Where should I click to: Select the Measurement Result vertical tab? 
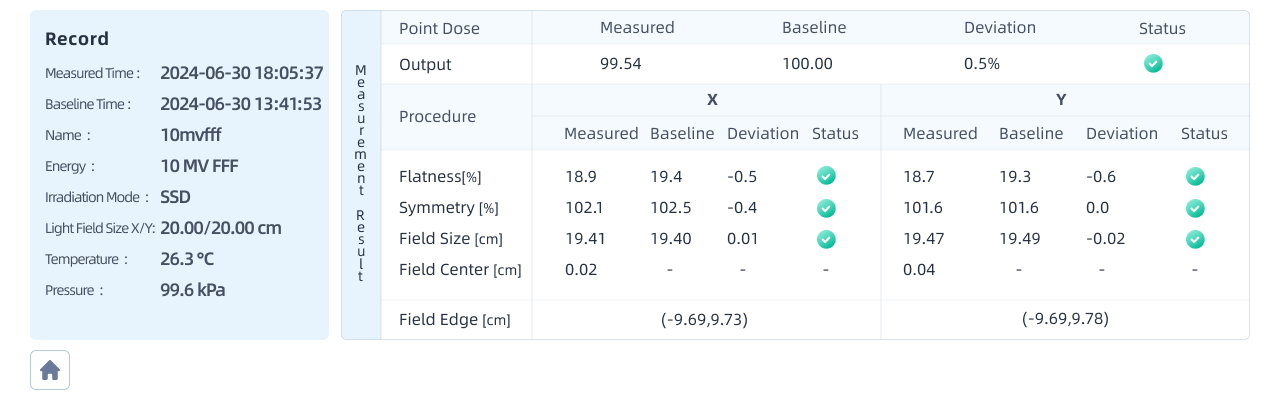(x=361, y=175)
